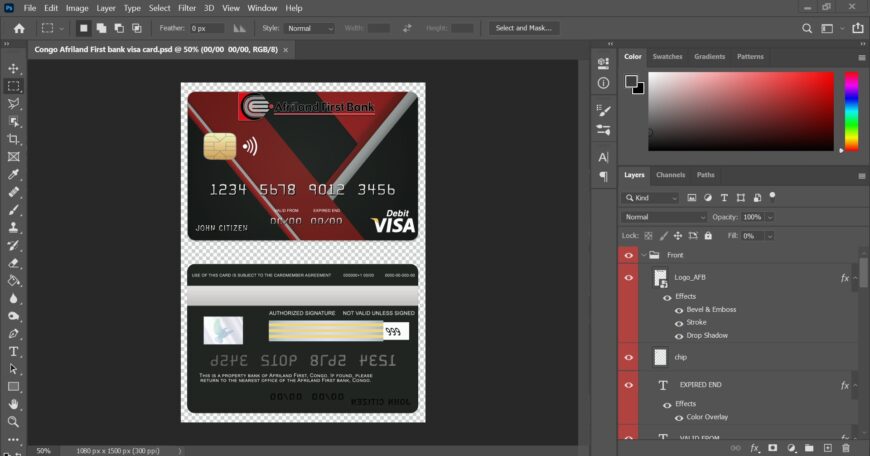Viewport: 870px width, 456px height.
Task: Select the Frame tool
Action: [13, 157]
